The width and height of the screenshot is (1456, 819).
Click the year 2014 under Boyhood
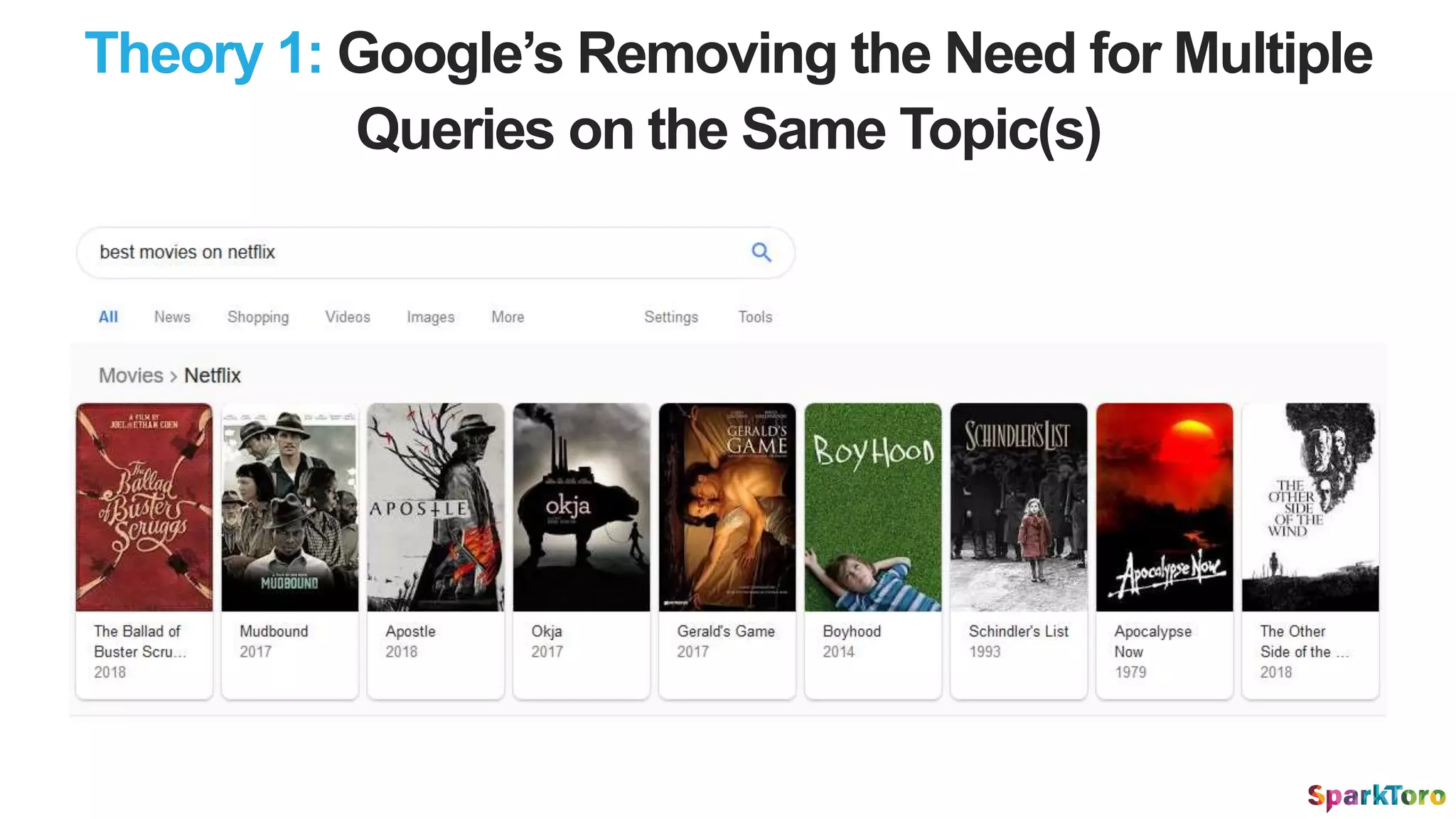[x=839, y=652]
